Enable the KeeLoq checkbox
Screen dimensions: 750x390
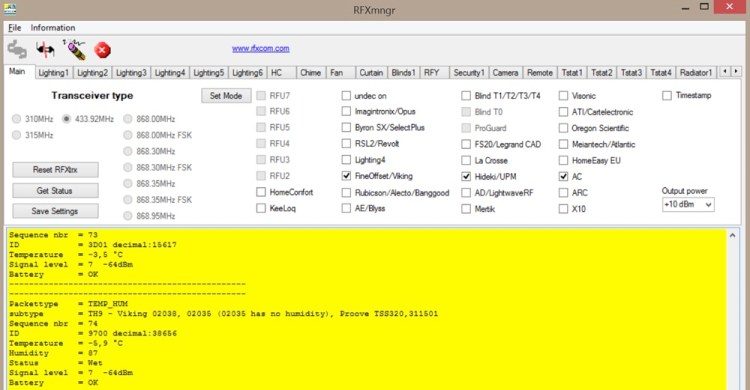[261, 208]
